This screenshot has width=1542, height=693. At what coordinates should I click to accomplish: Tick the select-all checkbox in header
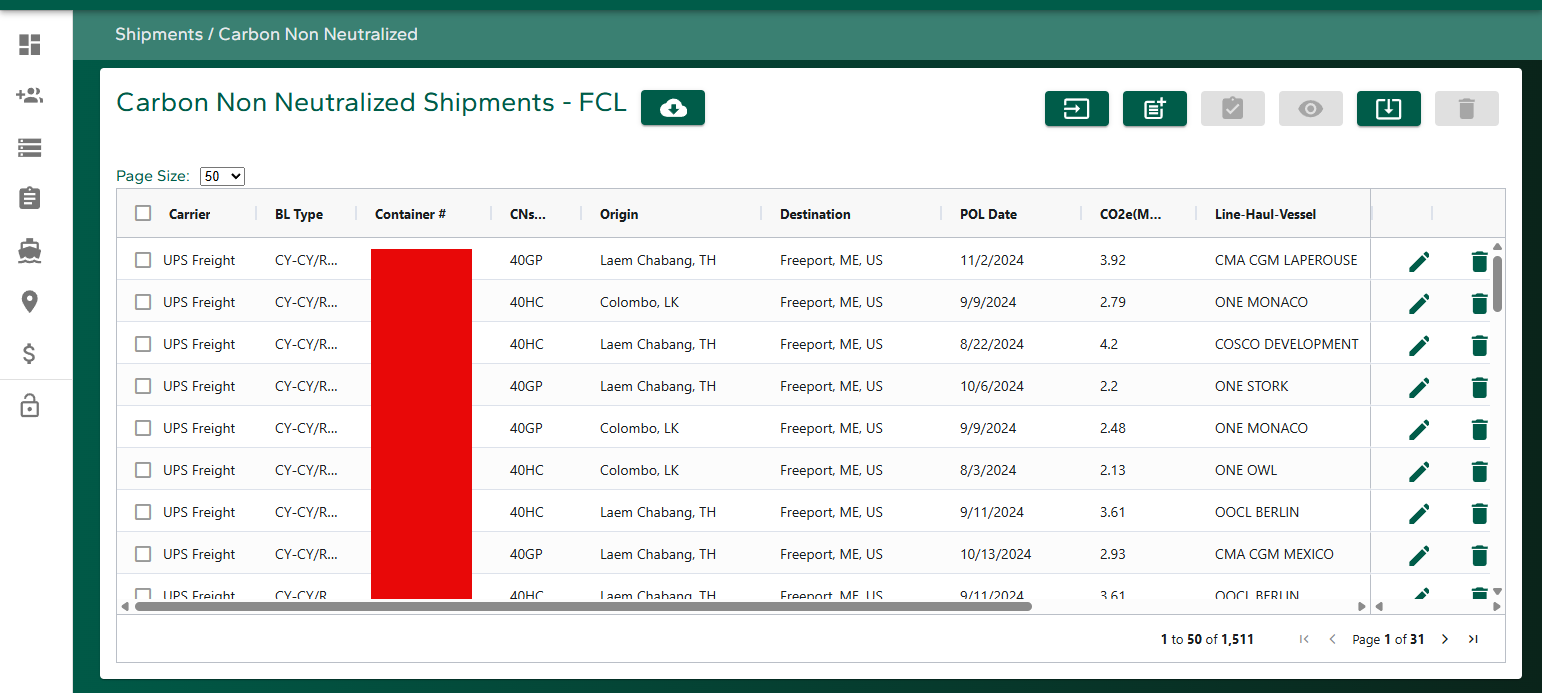point(143,213)
